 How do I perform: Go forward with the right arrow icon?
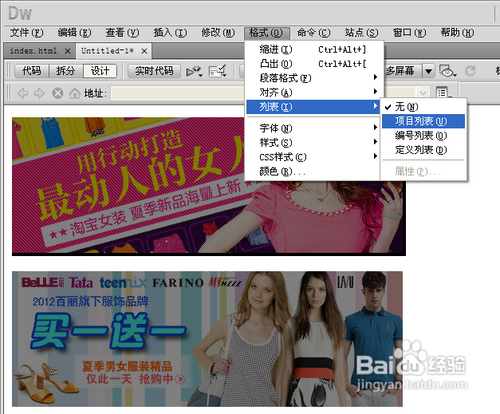(x=39, y=93)
